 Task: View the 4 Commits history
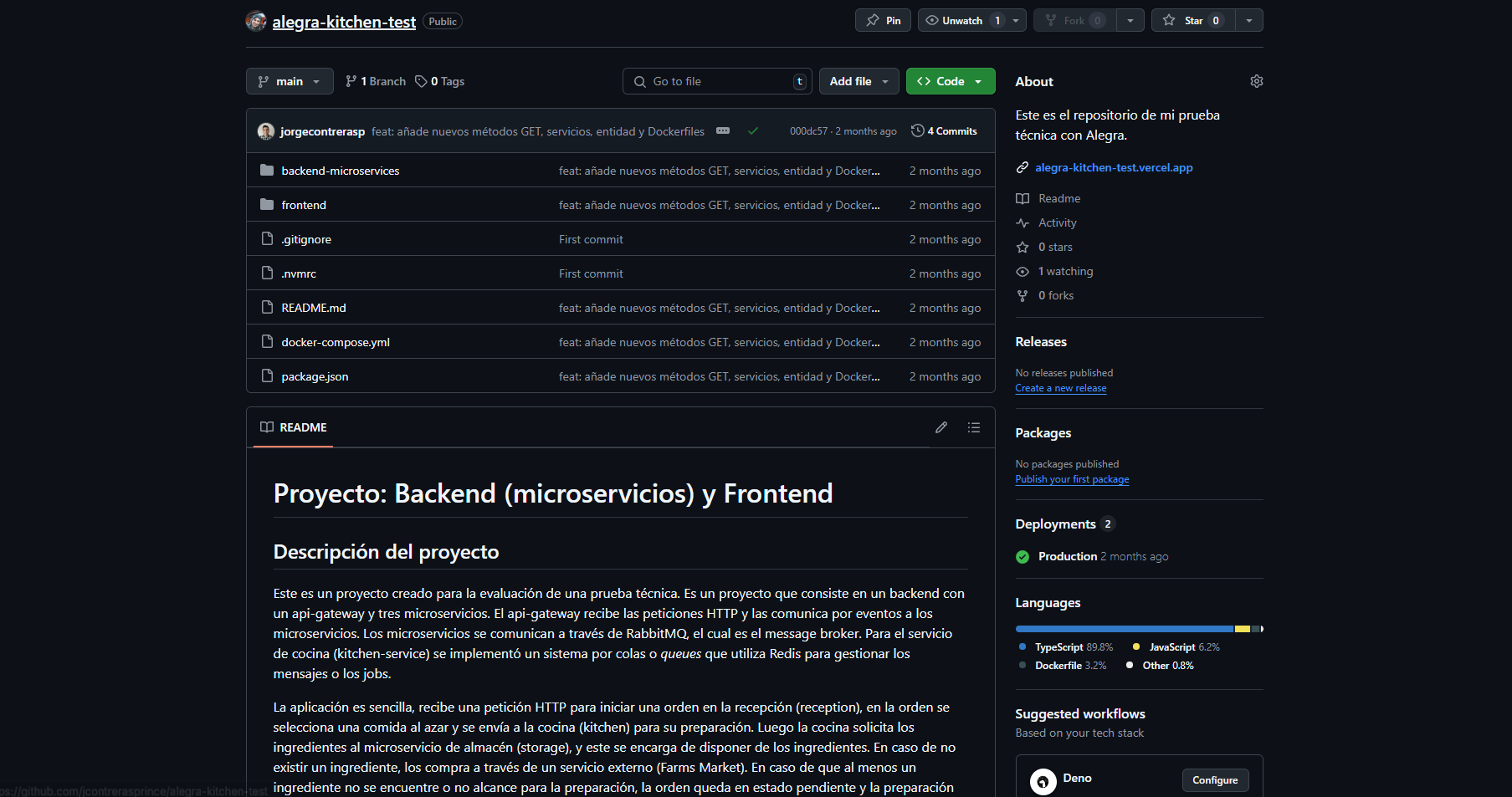coord(944,131)
